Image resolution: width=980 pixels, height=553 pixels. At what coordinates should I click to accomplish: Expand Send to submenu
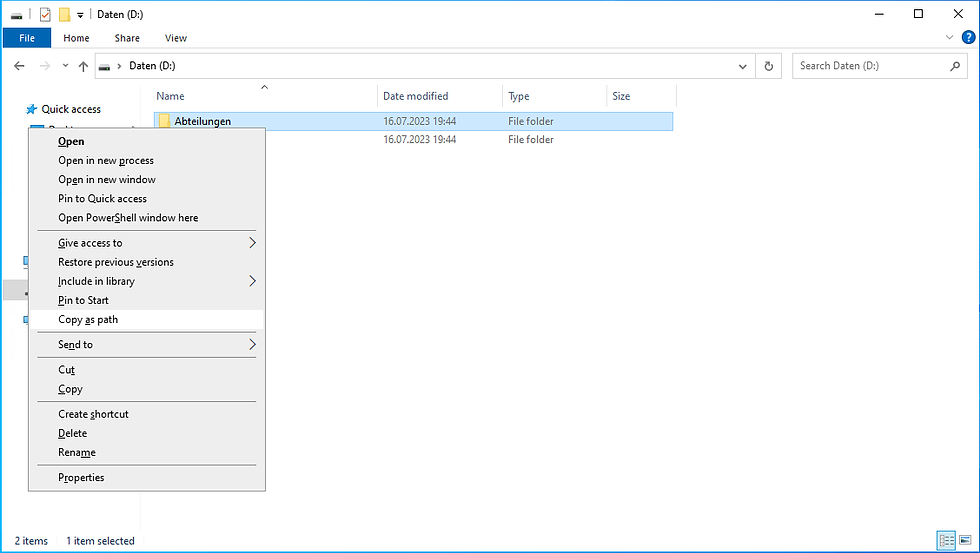(x=147, y=345)
